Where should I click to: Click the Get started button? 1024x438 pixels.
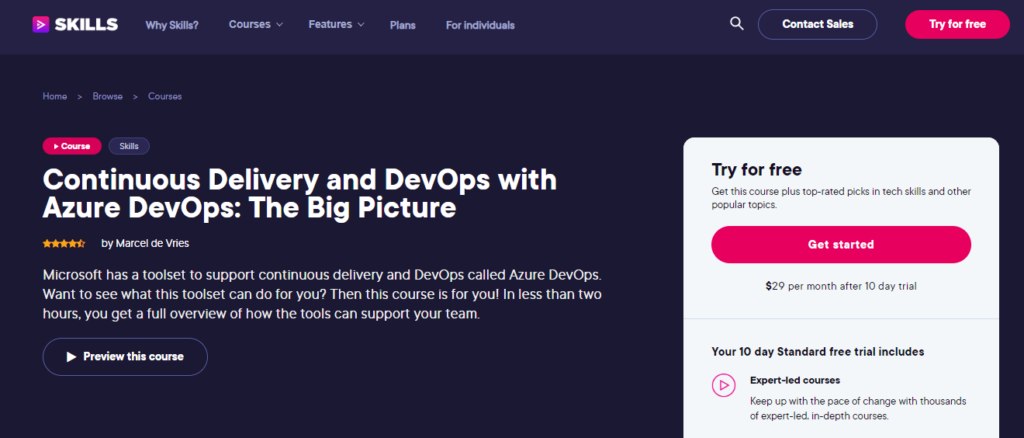[841, 245]
